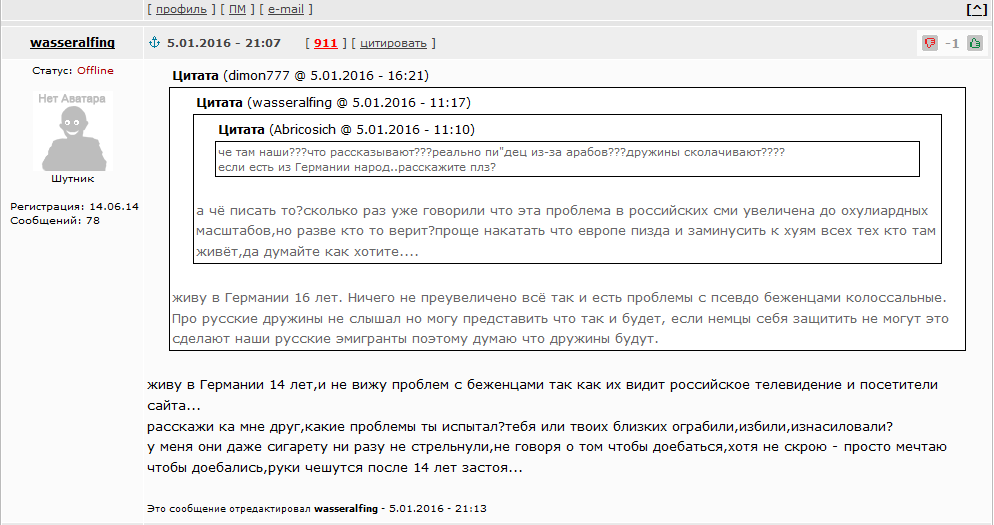Quote the post with цитировать

tap(393, 43)
